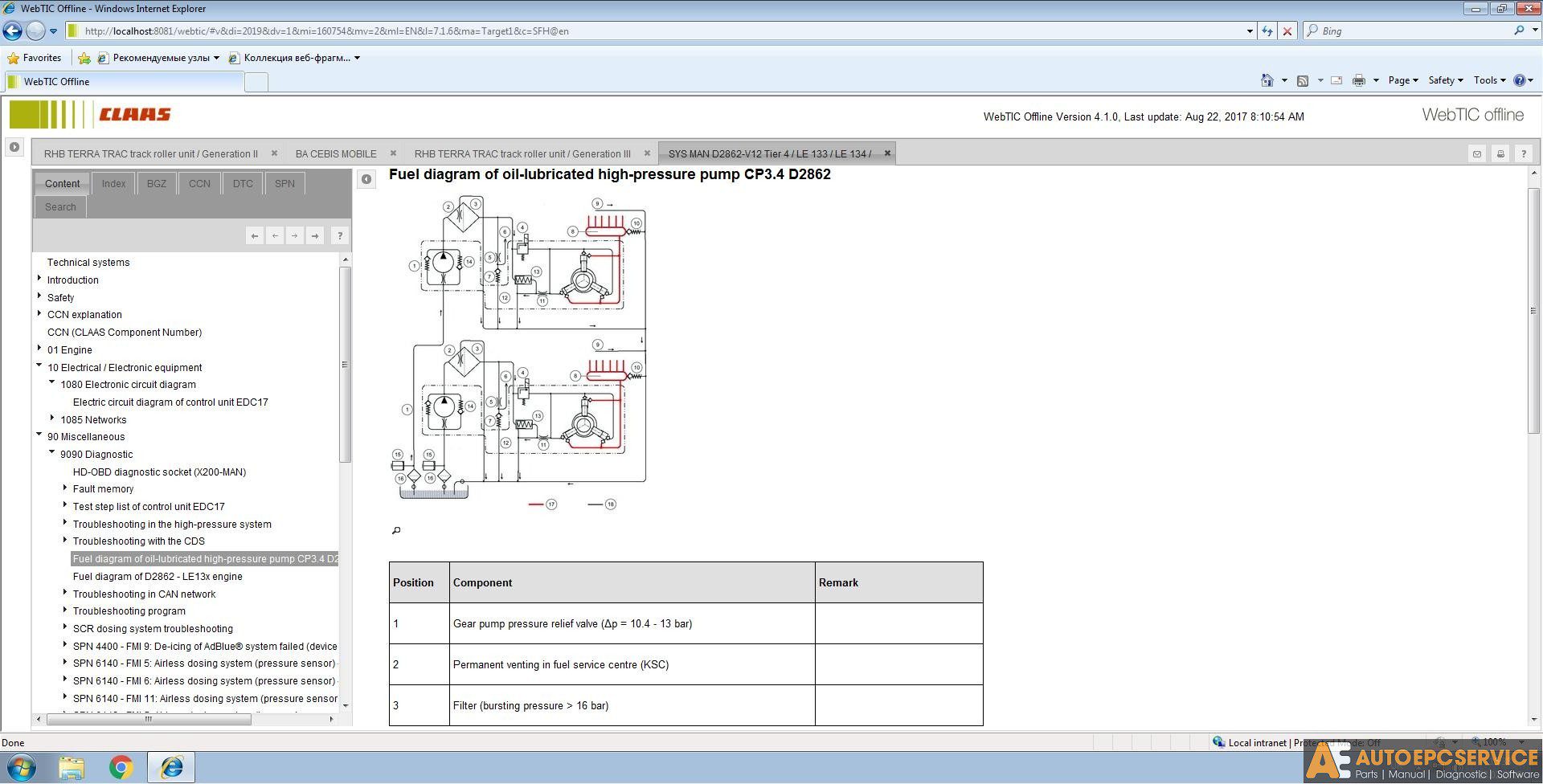Open the Рекомендуемые узлы favorites link

pyautogui.click(x=158, y=58)
